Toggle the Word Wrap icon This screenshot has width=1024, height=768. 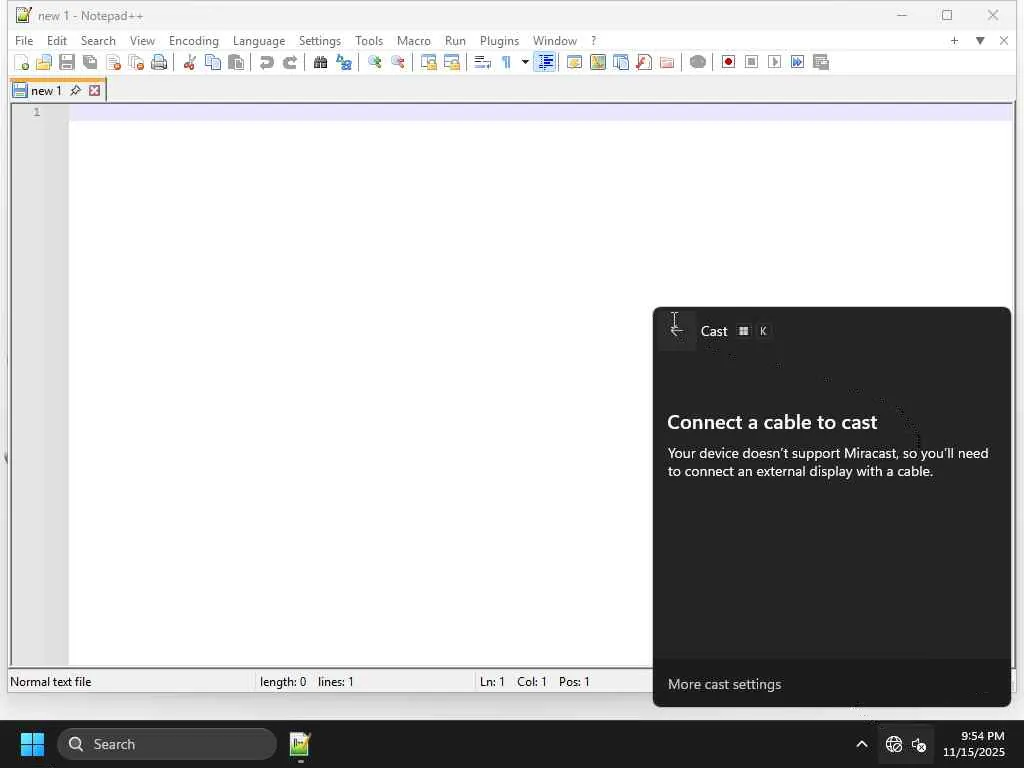coord(482,62)
